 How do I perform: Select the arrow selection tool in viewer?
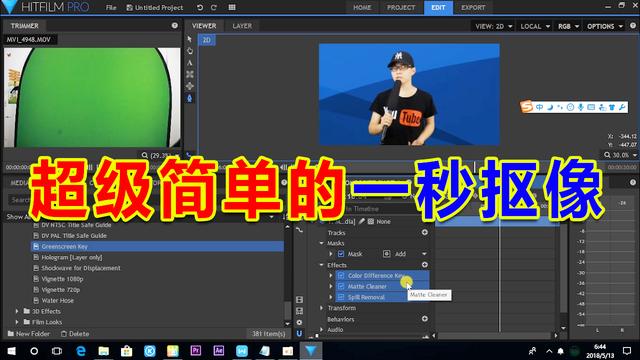[190, 39]
